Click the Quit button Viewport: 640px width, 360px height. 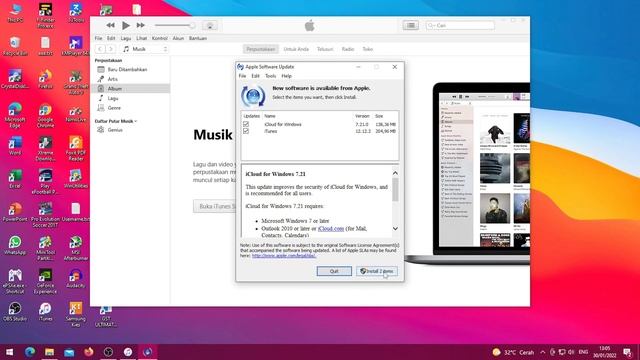pos(334,271)
